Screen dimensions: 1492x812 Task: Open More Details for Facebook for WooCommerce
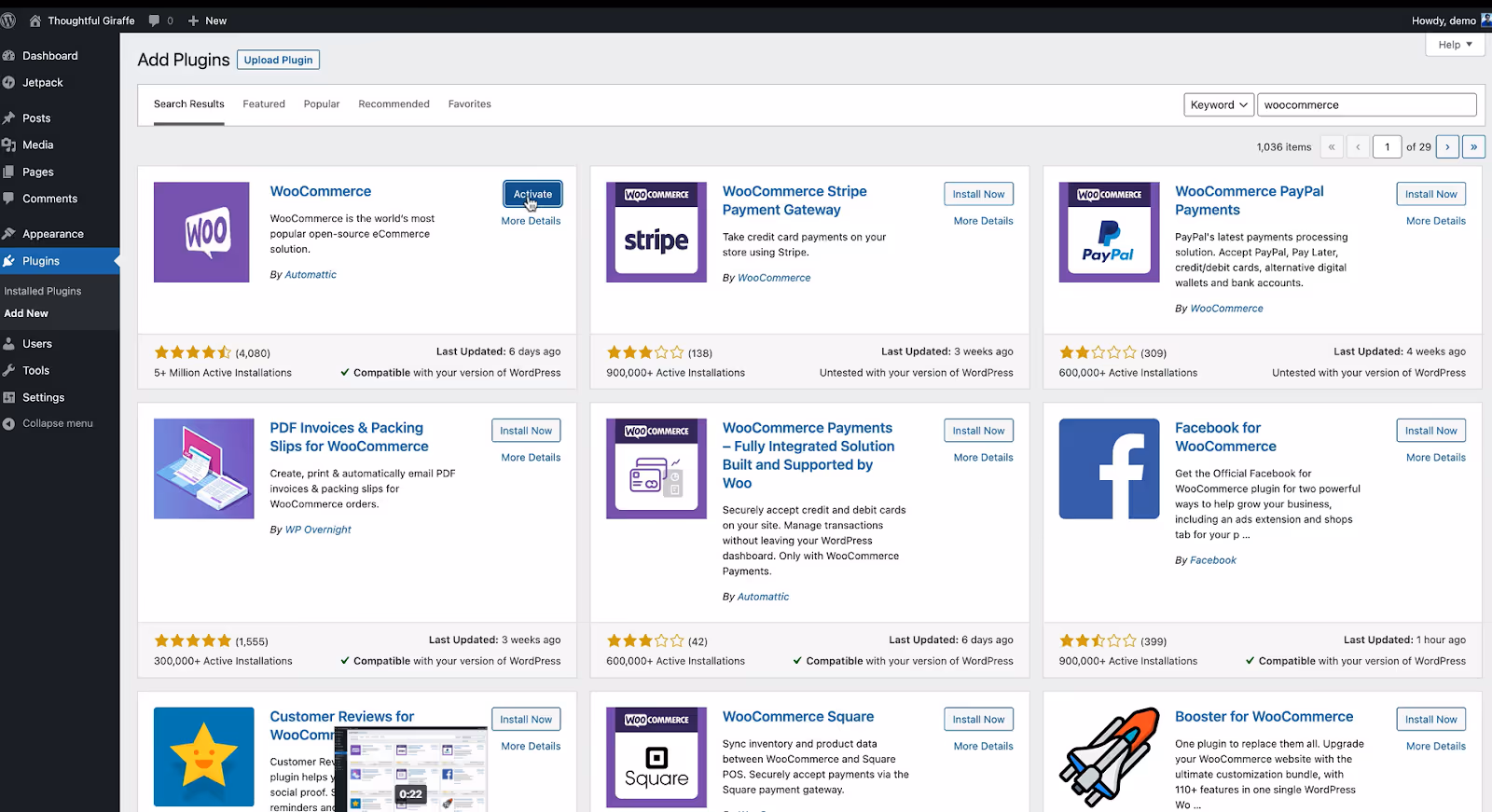(x=1436, y=458)
